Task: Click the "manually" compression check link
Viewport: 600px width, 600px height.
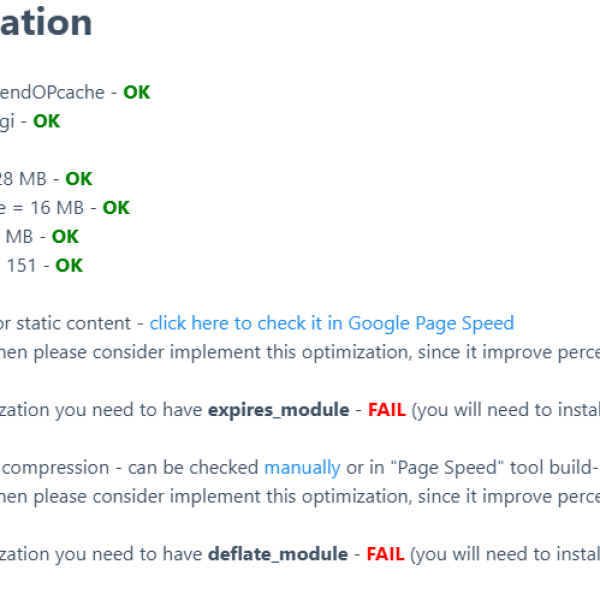Action: [x=301, y=467]
